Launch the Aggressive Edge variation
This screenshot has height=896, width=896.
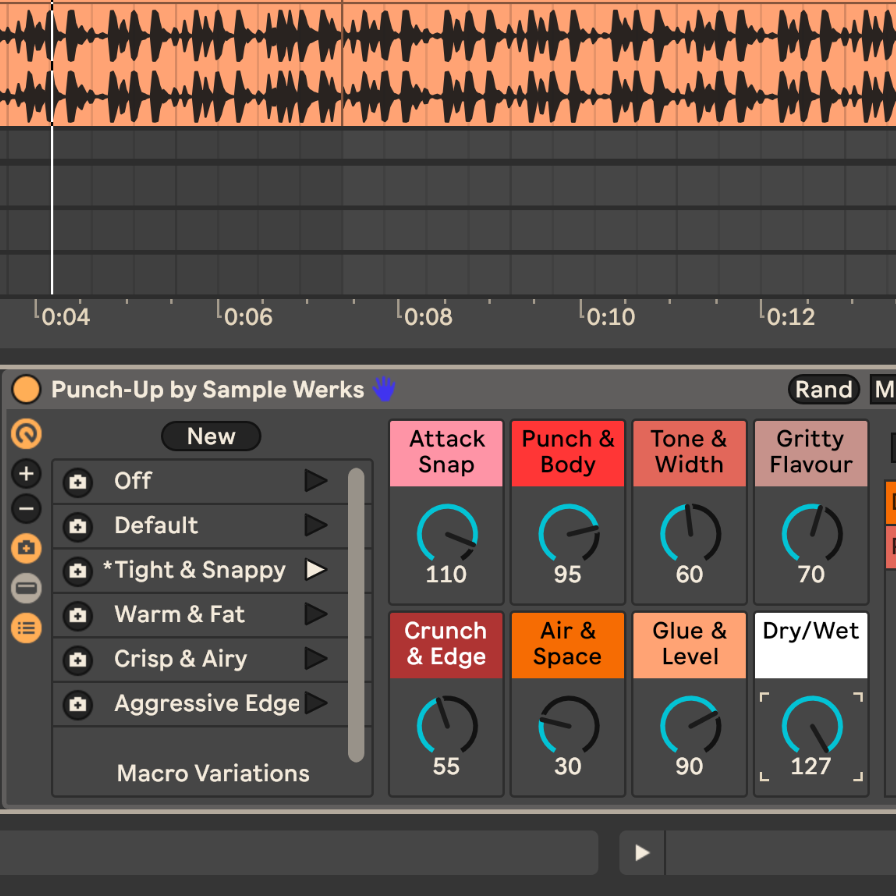point(316,703)
